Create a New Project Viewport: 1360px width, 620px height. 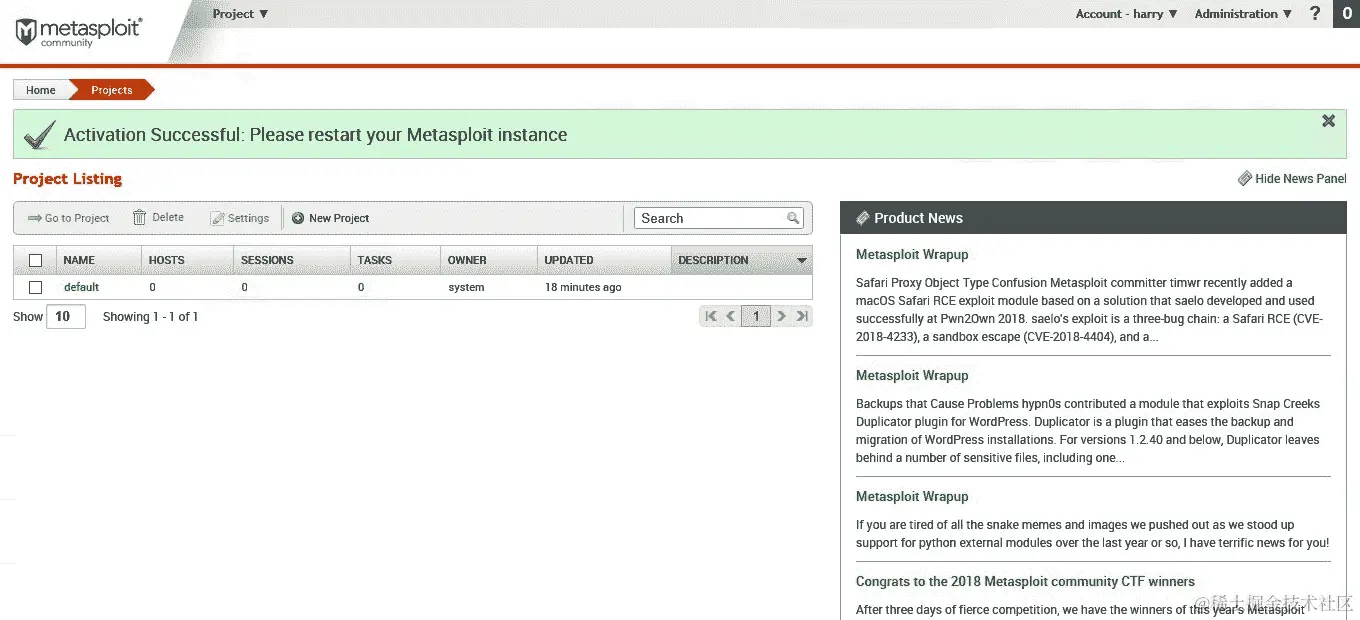pyautogui.click(x=331, y=218)
